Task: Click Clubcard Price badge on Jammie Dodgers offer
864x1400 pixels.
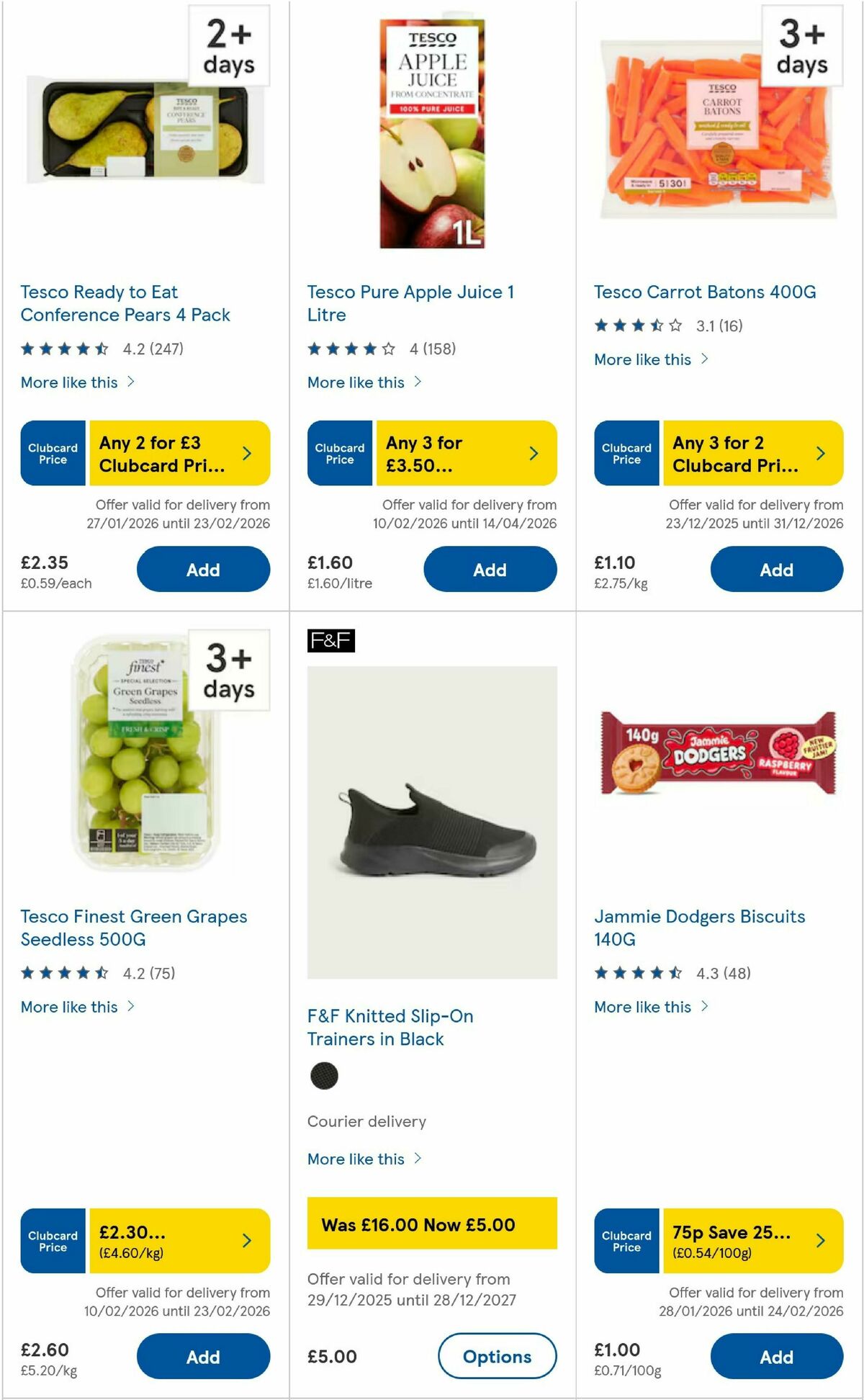Action: click(x=626, y=1241)
